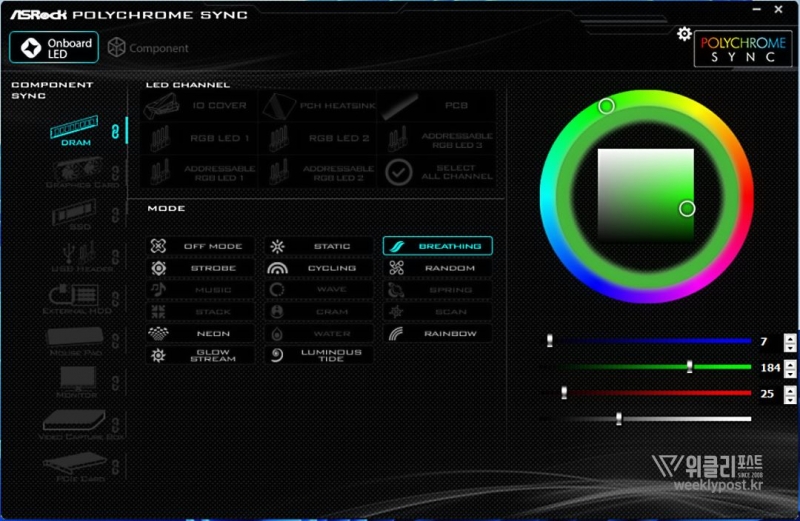Viewport: 800px width, 521px height.
Task: Switch to the Onboard LED tab
Action: pyautogui.click(x=57, y=47)
